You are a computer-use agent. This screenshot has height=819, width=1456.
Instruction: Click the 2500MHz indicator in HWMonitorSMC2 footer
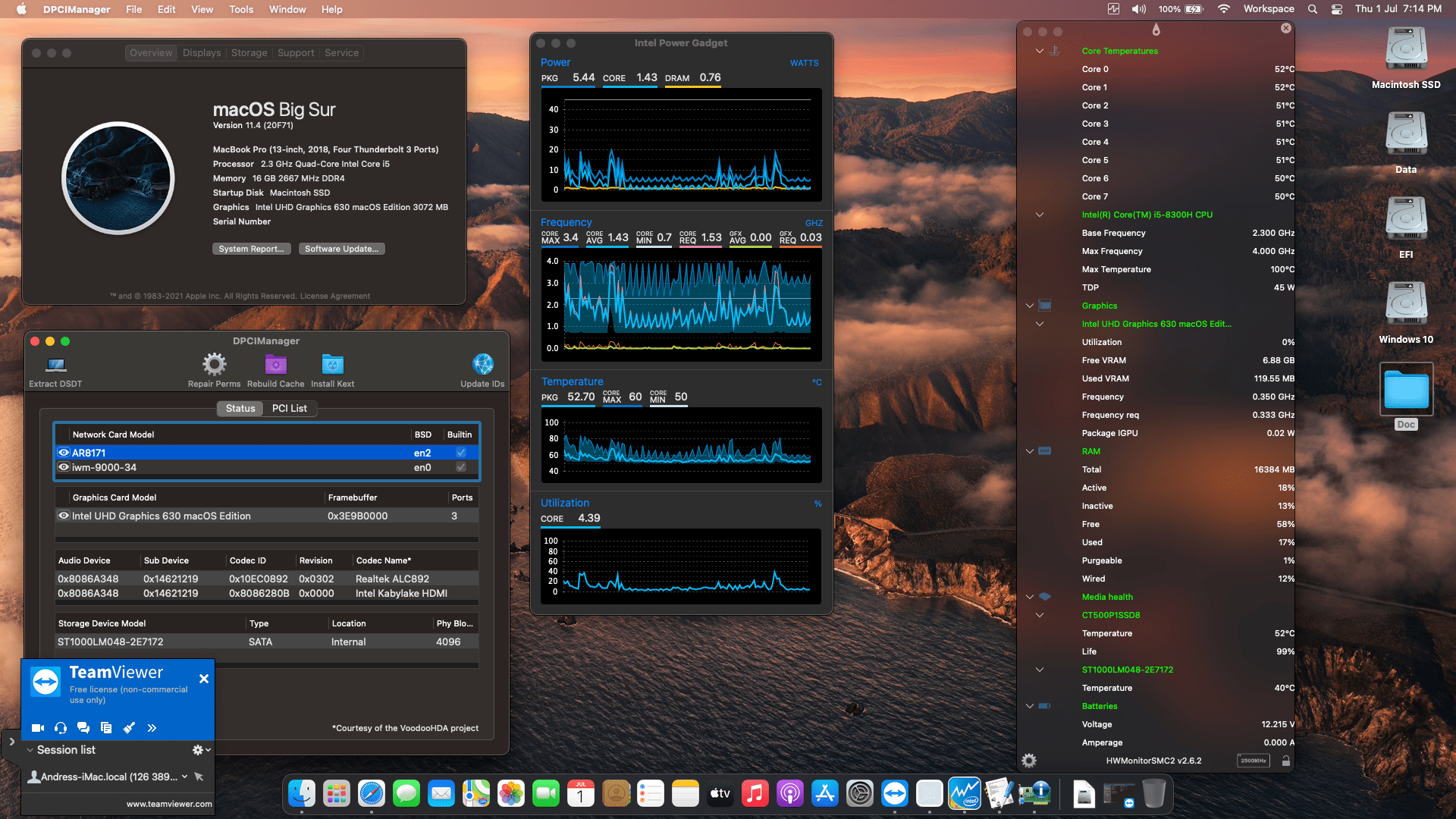pos(1254,761)
